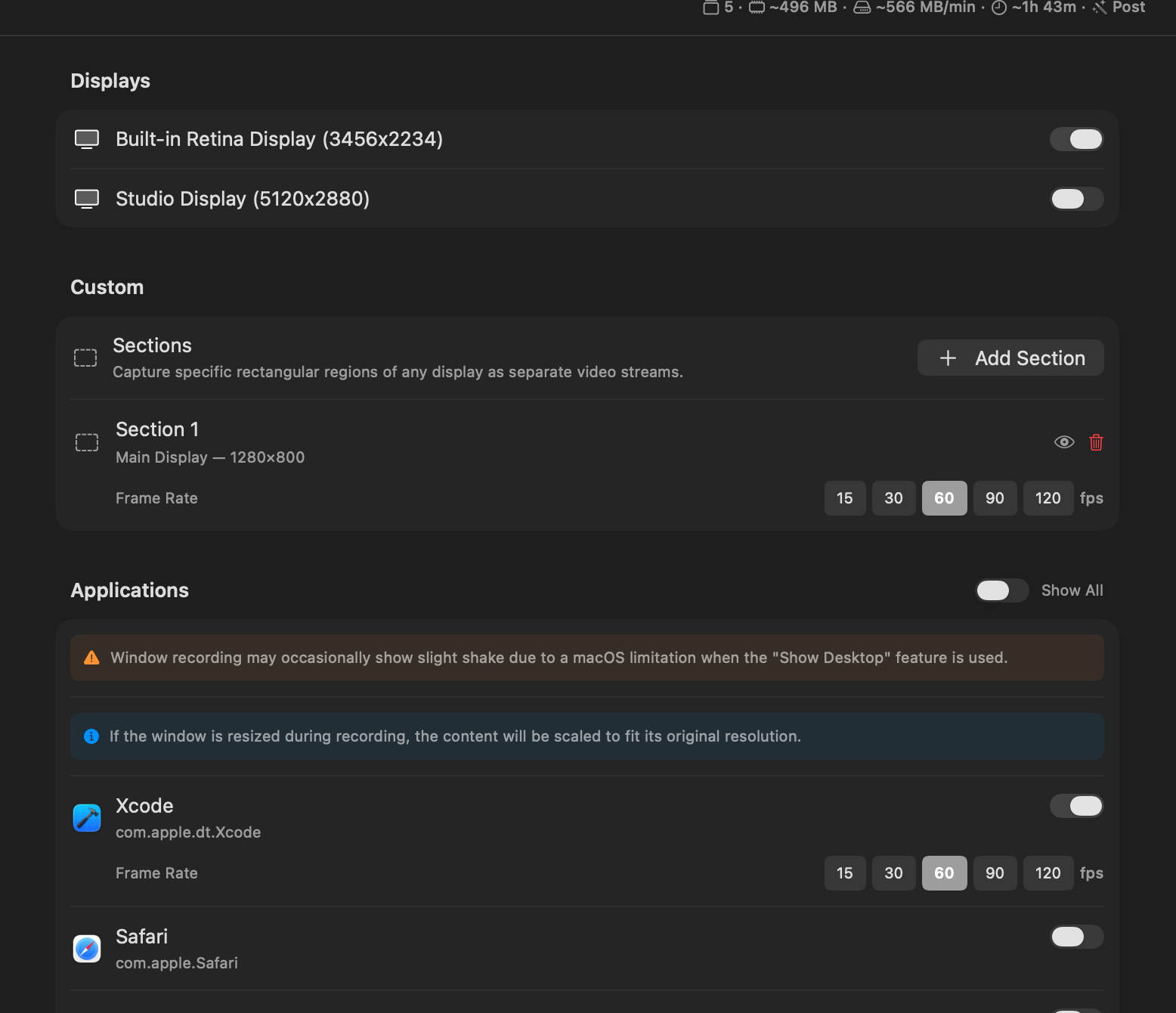Set Section 1 frame rate to 30
Image resolution: width=1176 pixels, height=1013 pixels.
893,498
